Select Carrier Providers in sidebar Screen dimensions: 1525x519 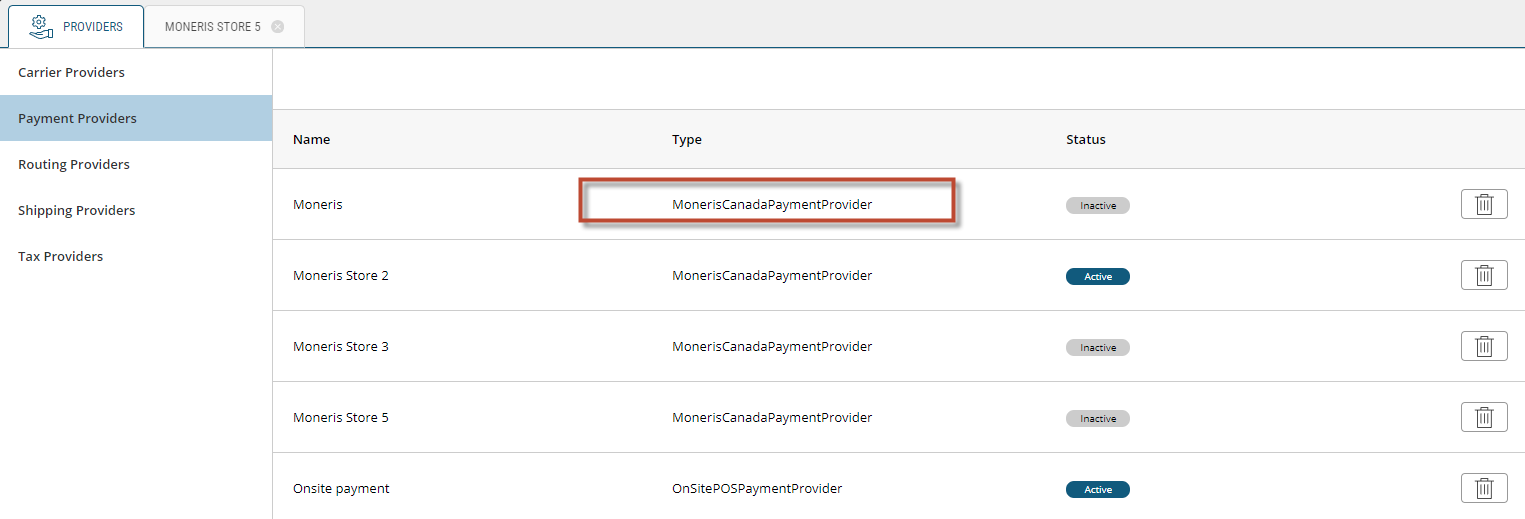pyautogui.click(x=71, y=72)
